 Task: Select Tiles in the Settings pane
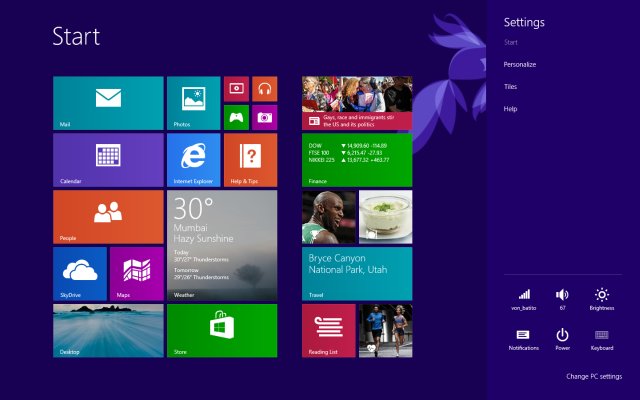click(511, 86)
